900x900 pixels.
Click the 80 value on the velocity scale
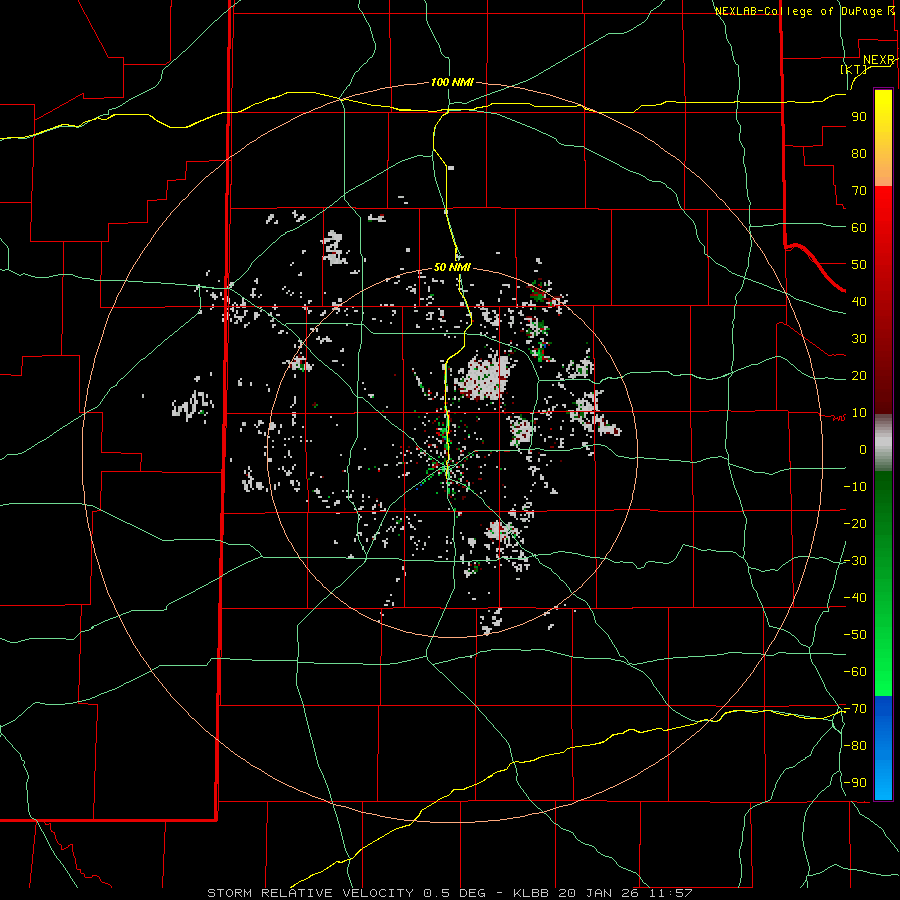[859, 154]
